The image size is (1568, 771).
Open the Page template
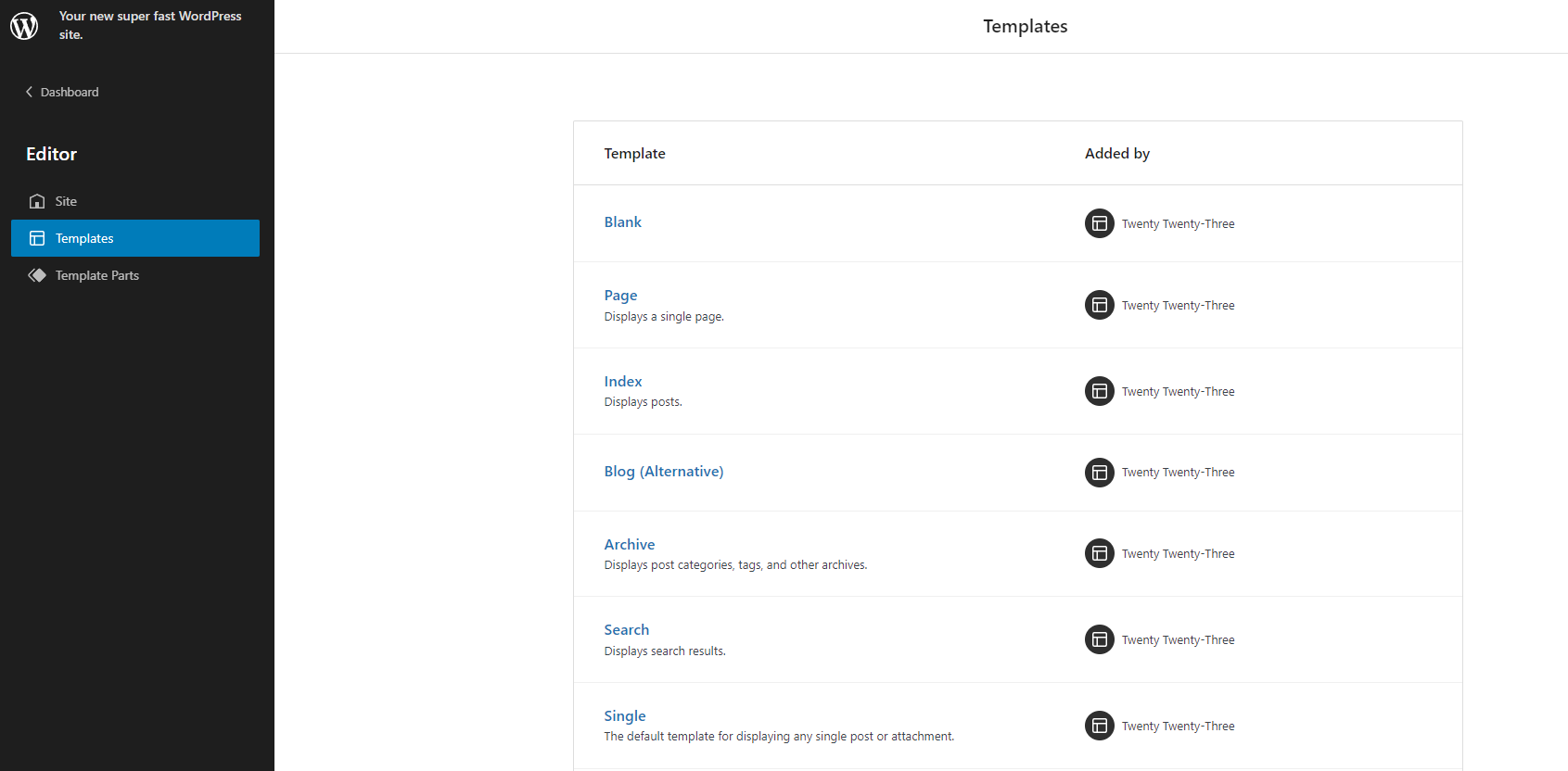point(620,295)
